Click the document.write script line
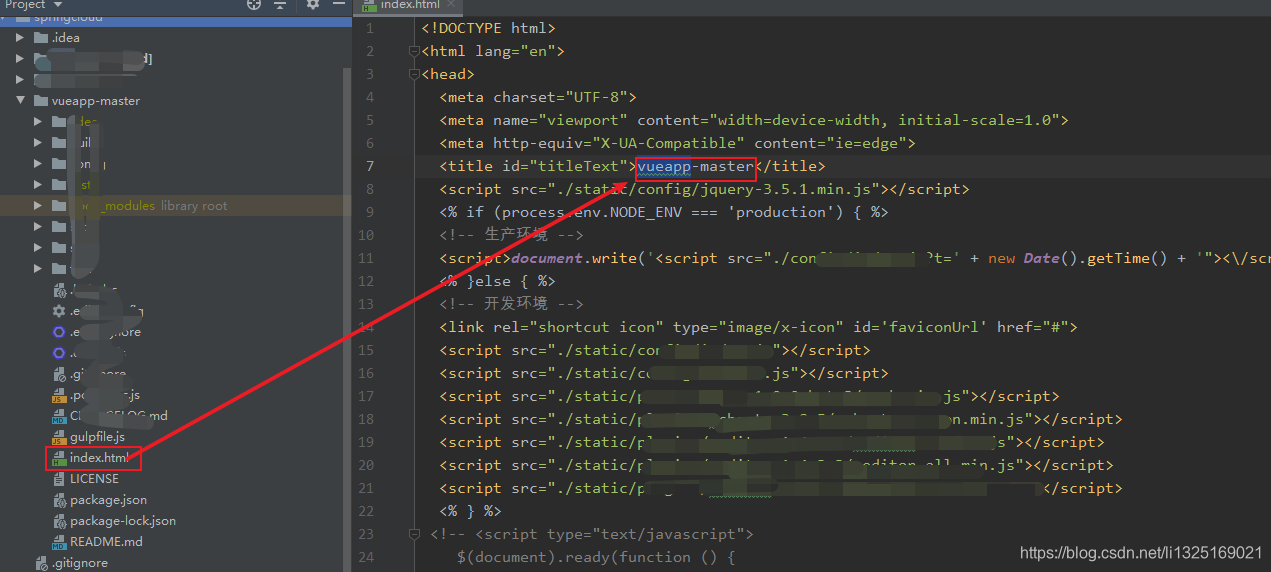1271x572 pixels. (x=855, y=258)
